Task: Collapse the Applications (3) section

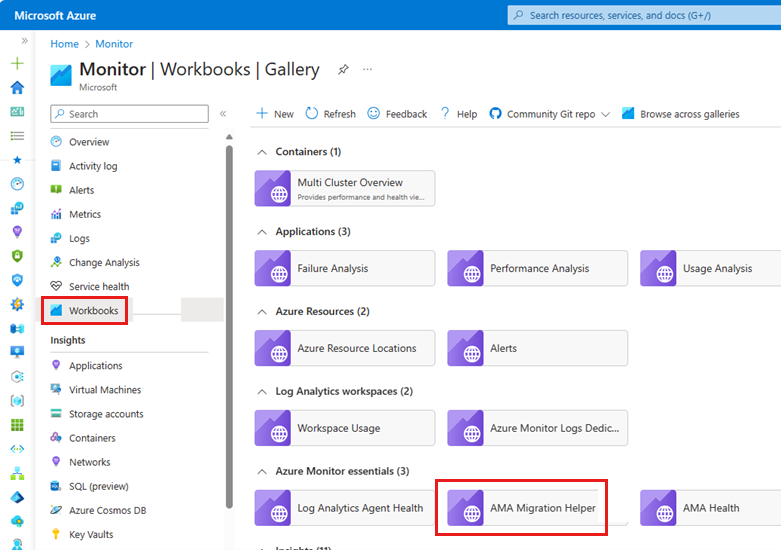Action: [x=262, y=232]
